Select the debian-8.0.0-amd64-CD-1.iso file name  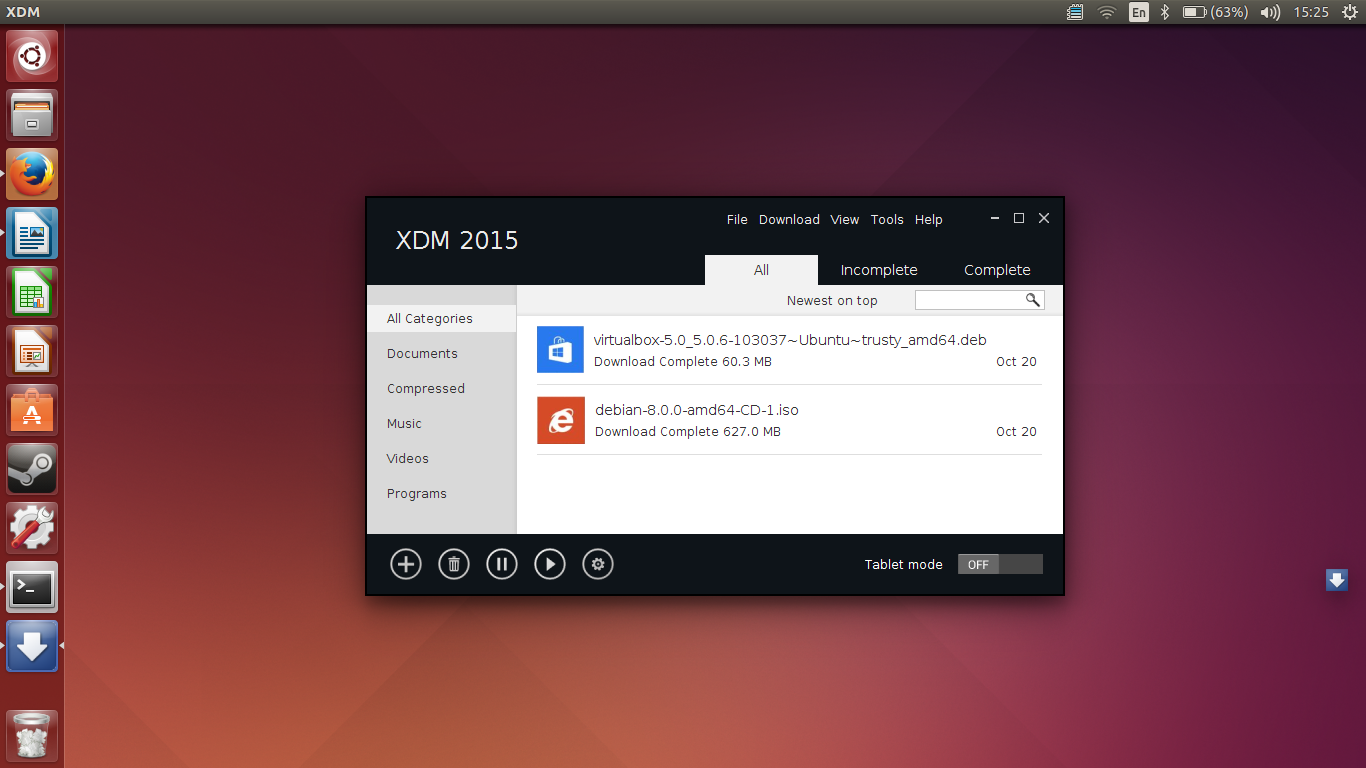[x=697, y=410]
